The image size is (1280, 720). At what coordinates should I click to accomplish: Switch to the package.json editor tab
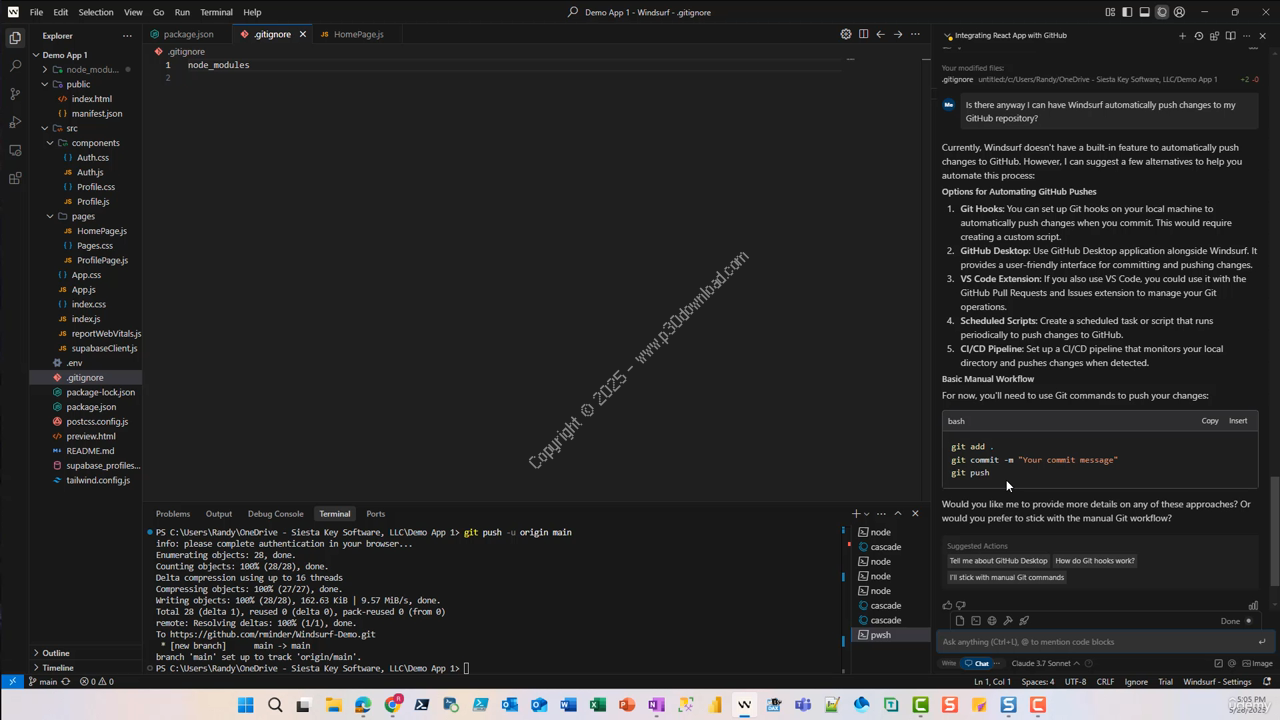tap(188, 34)
